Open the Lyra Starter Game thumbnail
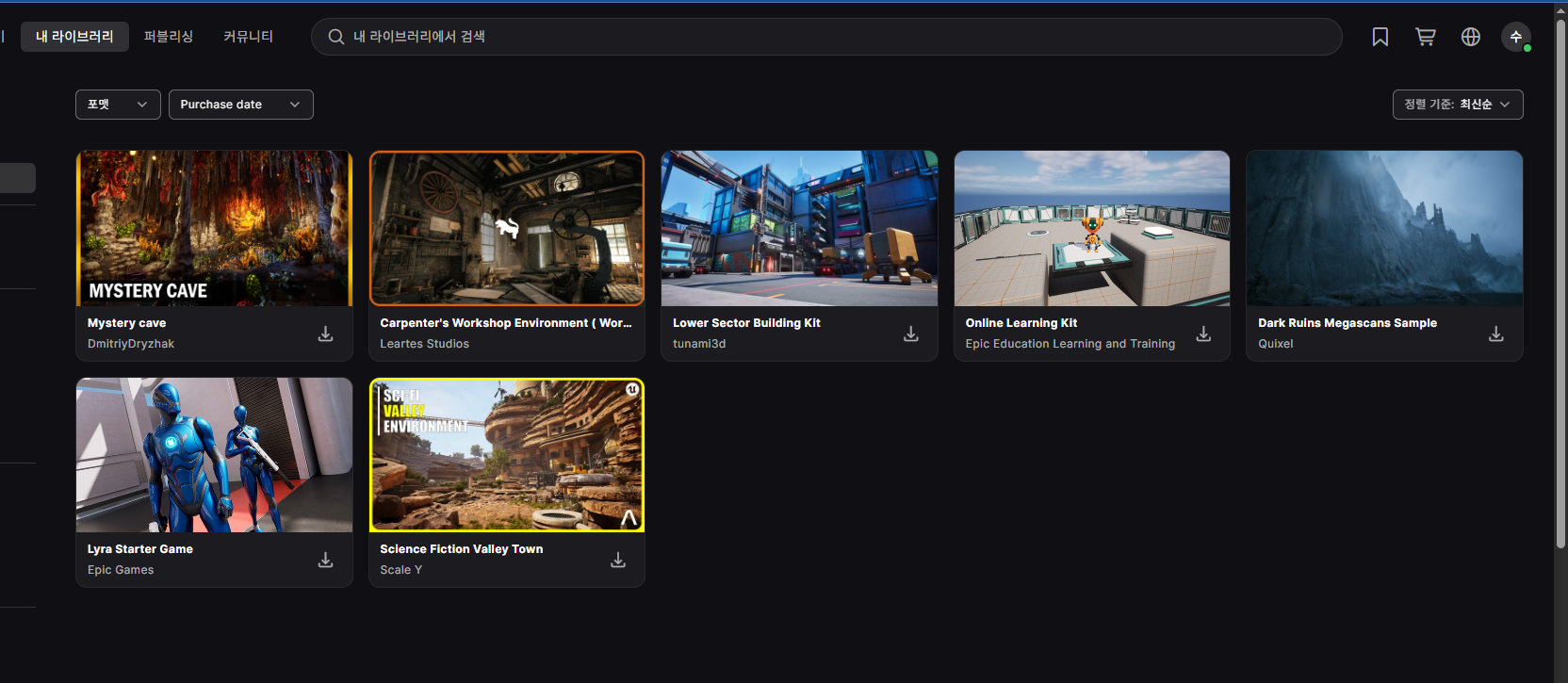 214,455
